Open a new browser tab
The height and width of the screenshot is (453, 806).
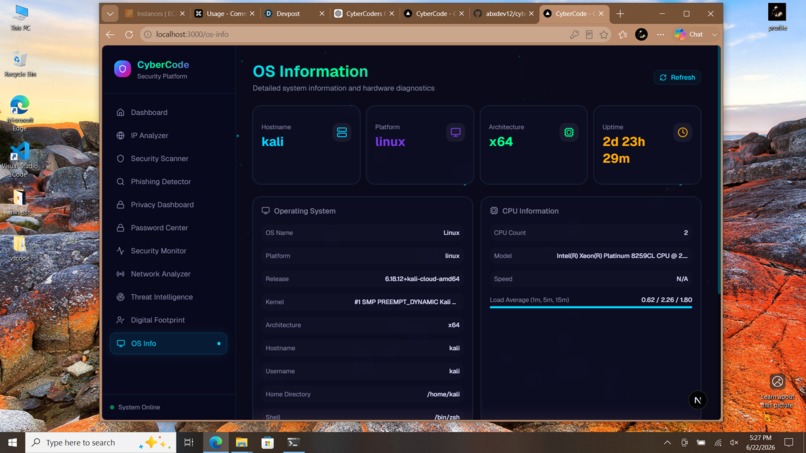[620, 14]
